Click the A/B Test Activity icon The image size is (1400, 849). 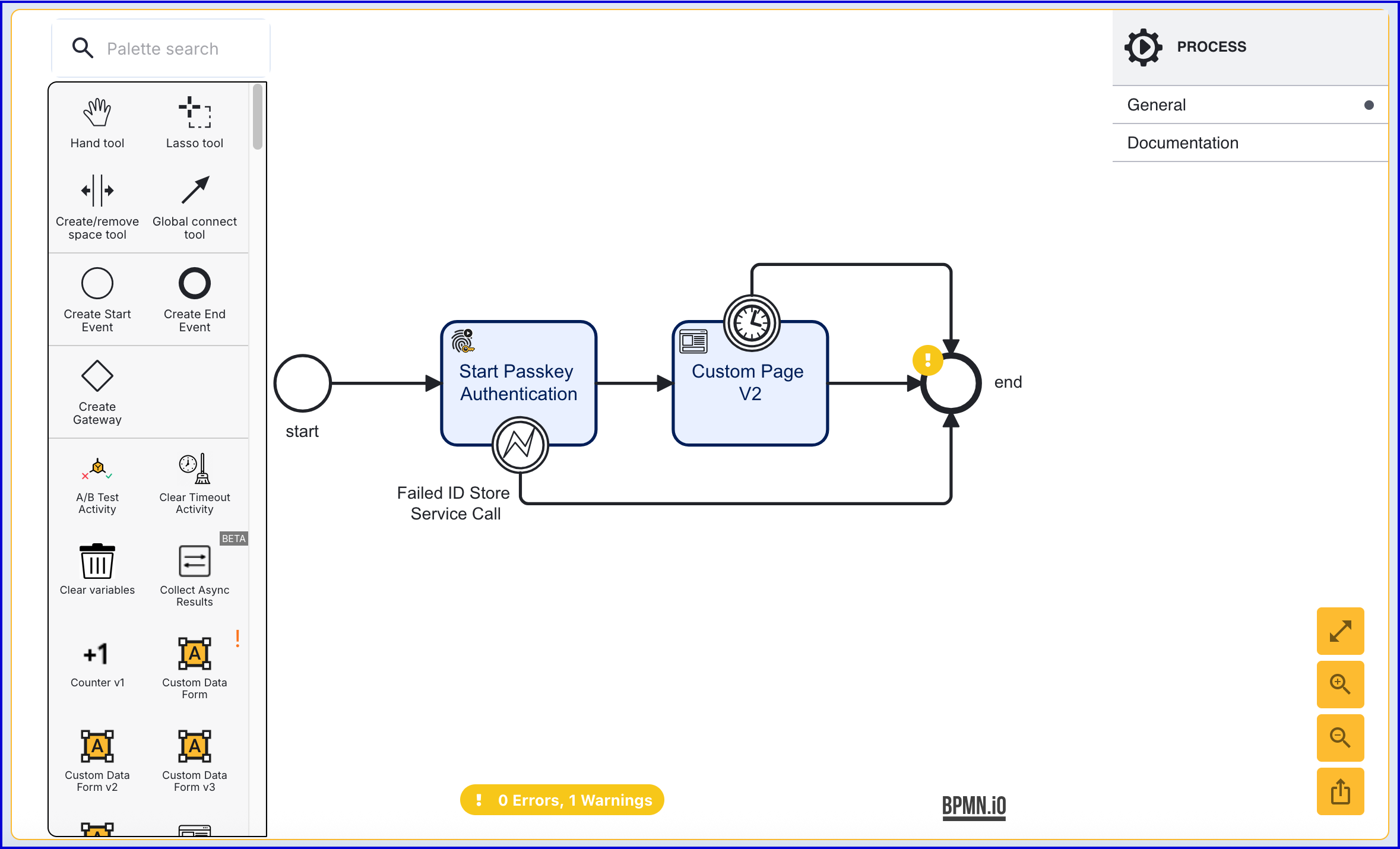tap(97, 469)
